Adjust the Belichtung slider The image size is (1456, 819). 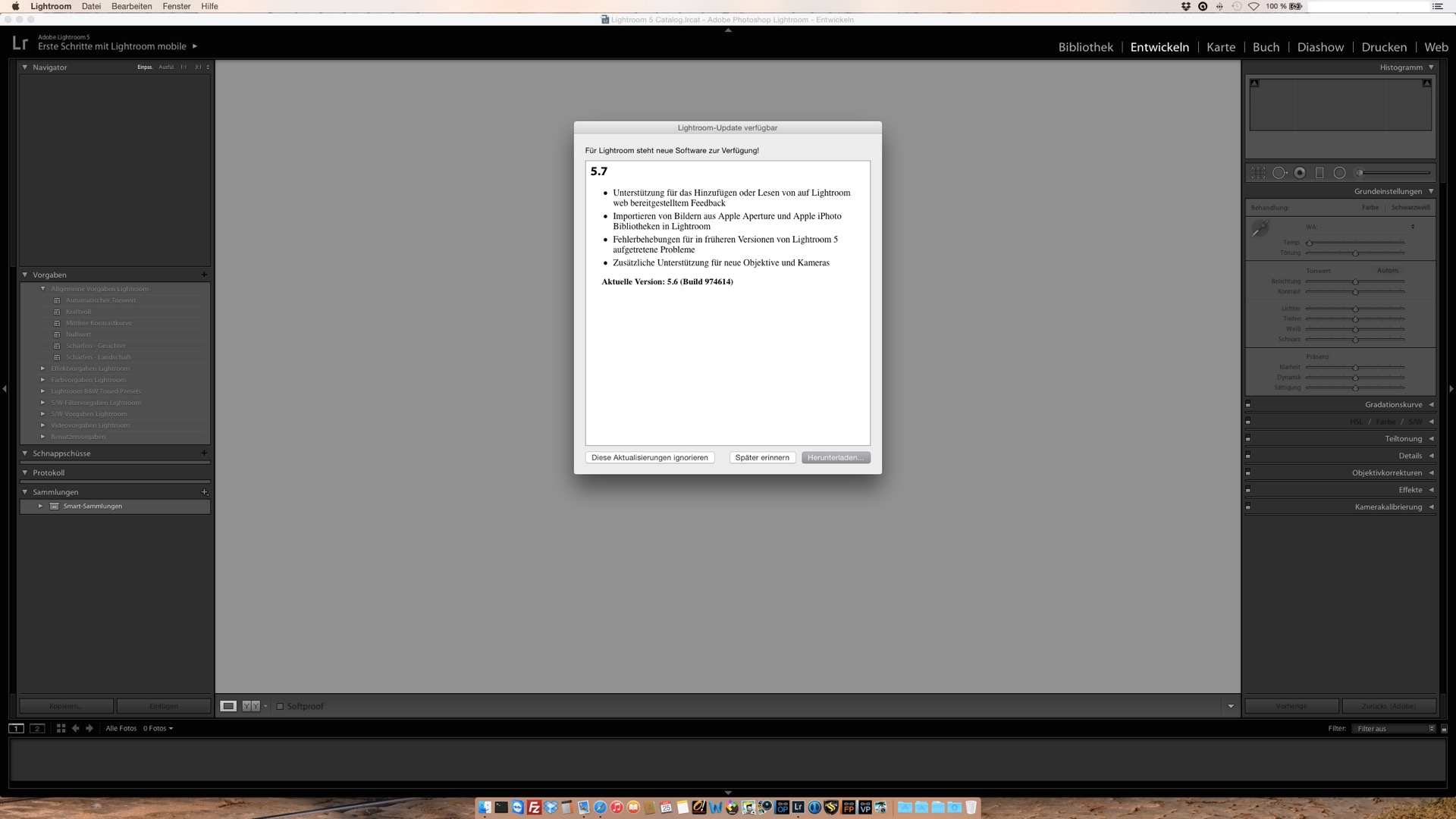(x=1354, y=281)
